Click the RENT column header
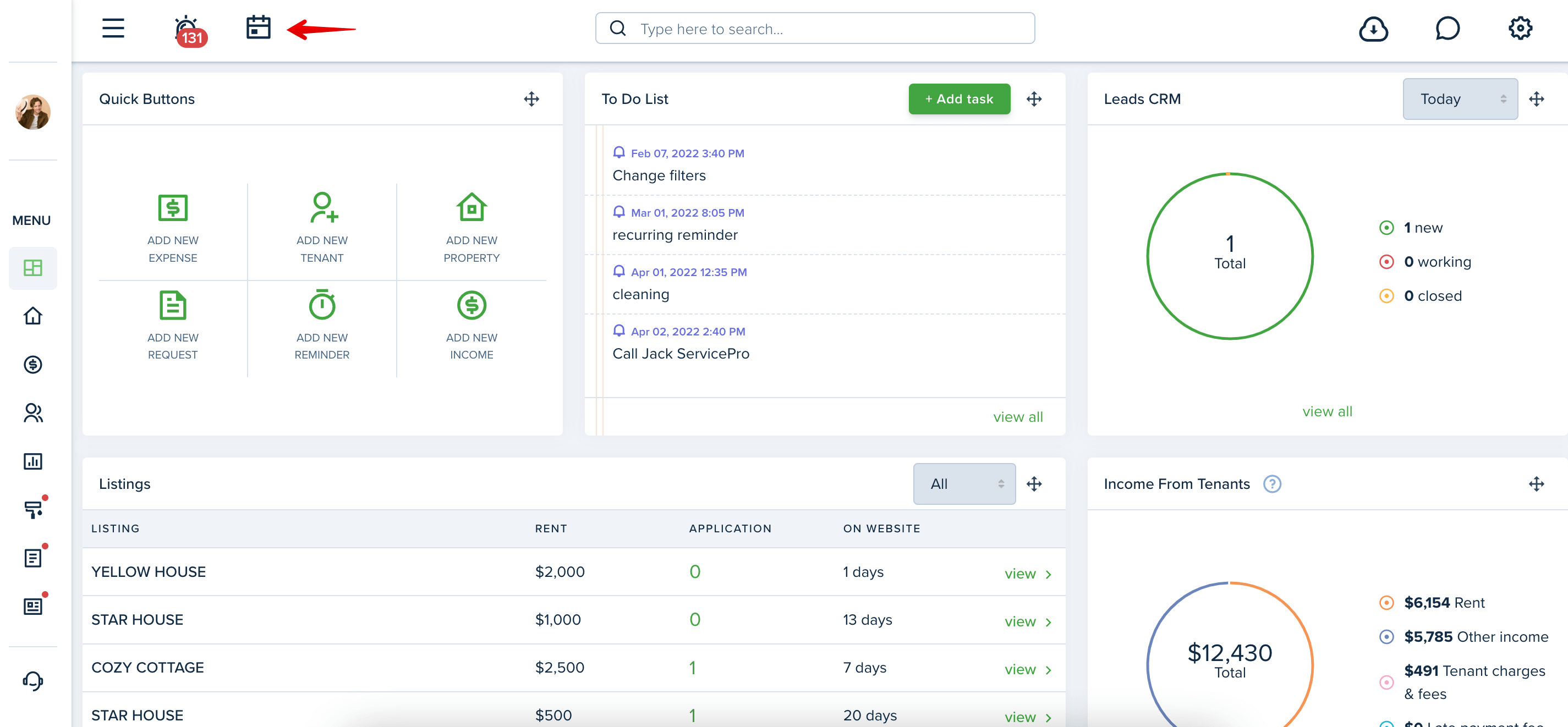 (x=551, y=528)
